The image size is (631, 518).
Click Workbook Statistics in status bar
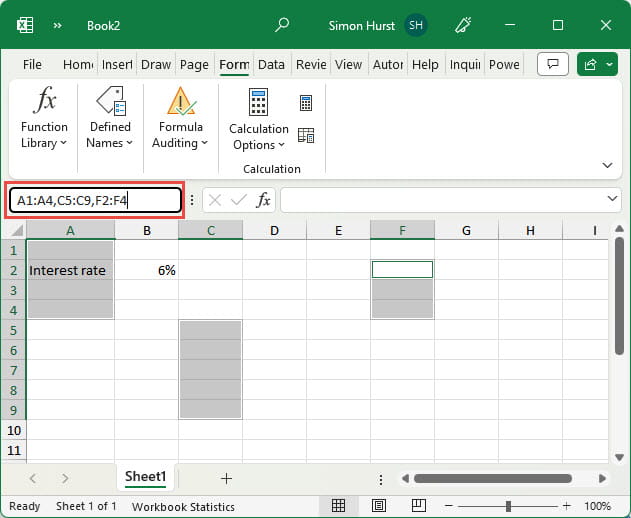[182, 506]
